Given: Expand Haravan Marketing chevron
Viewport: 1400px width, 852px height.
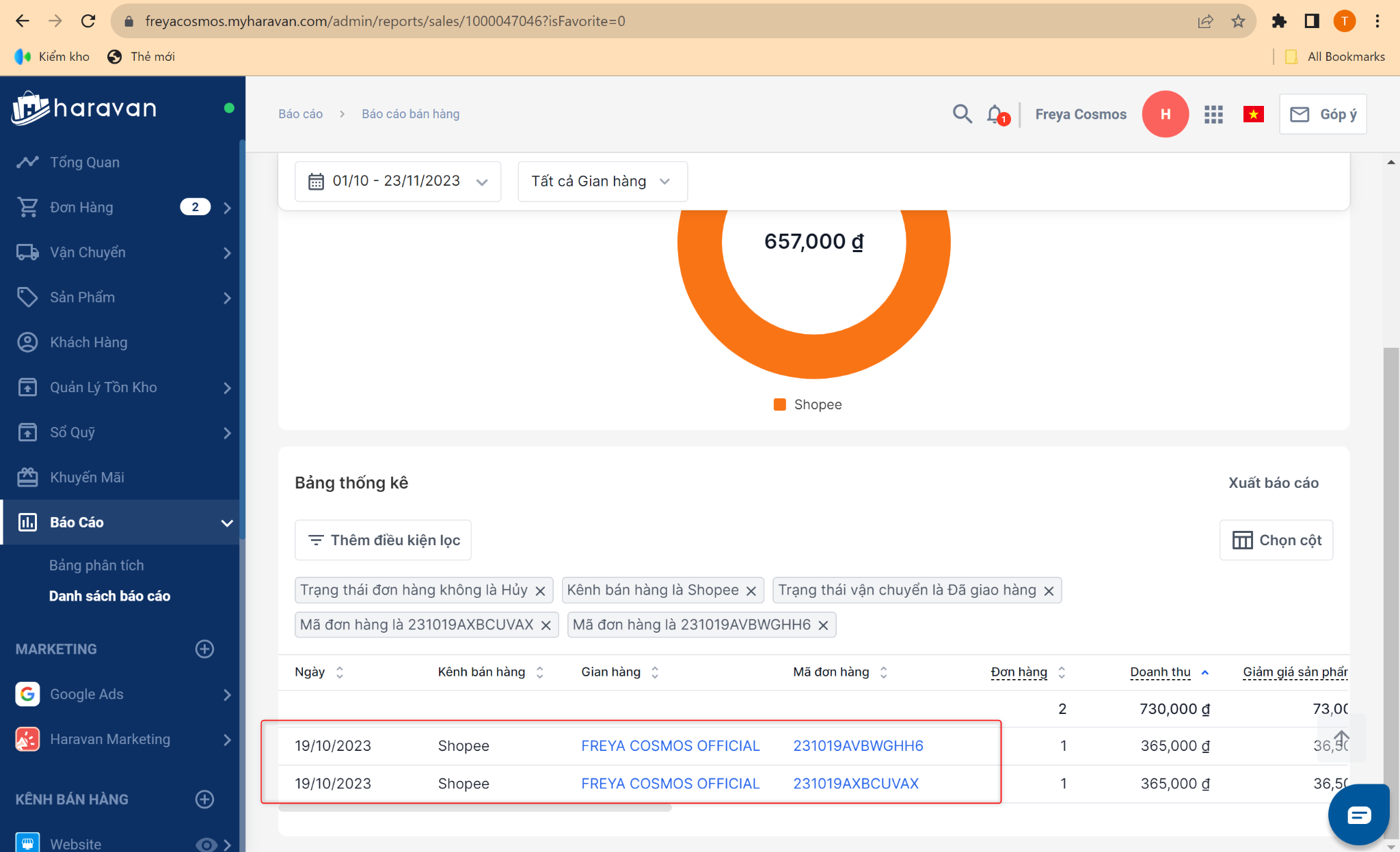Looking at the screenshot, I should (227, 740).
